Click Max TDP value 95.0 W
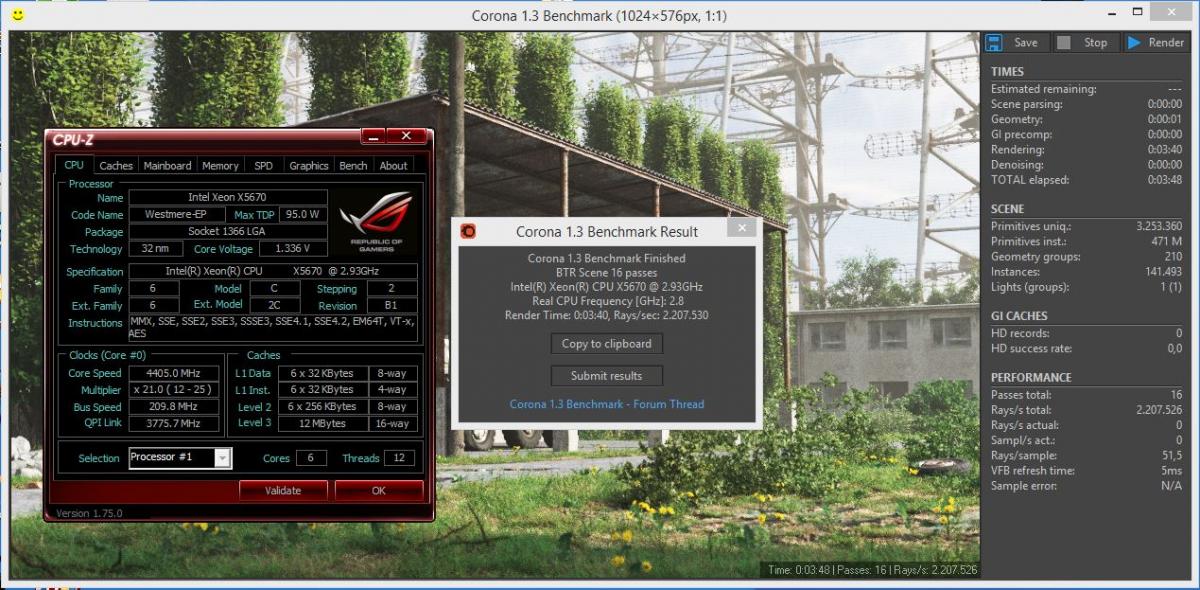 coord(303,214)
